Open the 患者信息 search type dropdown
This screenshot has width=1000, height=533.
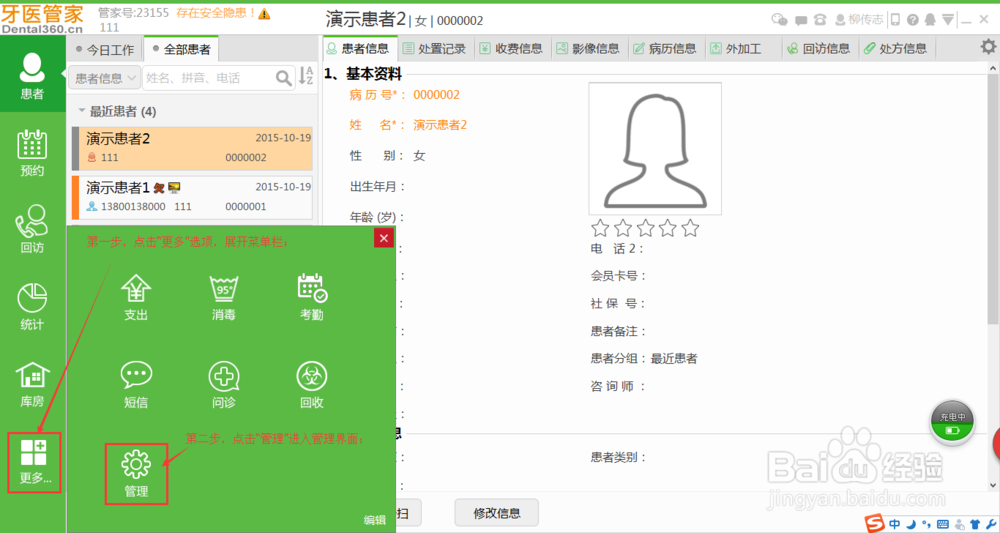point(105,78)
